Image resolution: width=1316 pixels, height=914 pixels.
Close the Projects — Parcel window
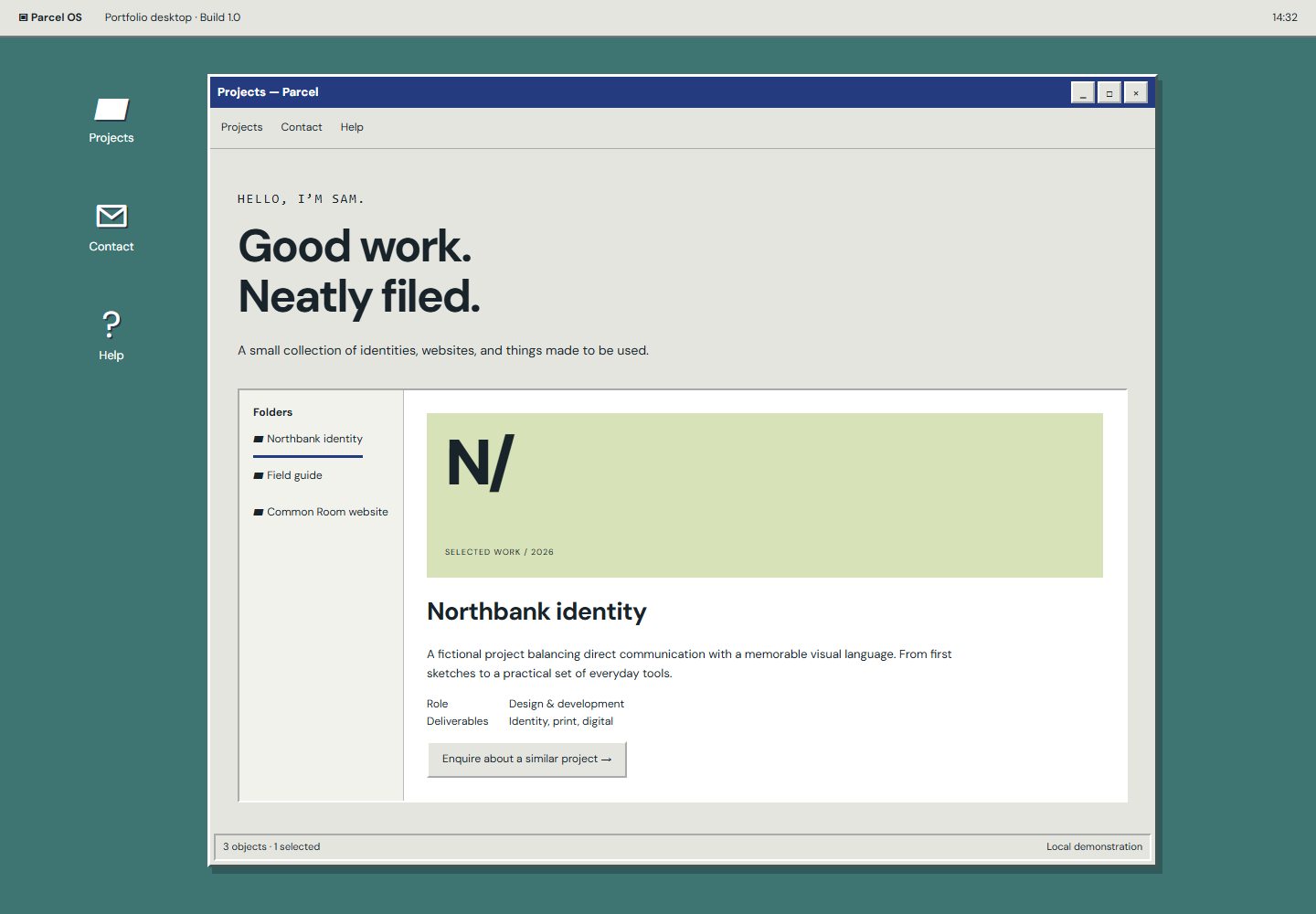tap(1136, 92)
